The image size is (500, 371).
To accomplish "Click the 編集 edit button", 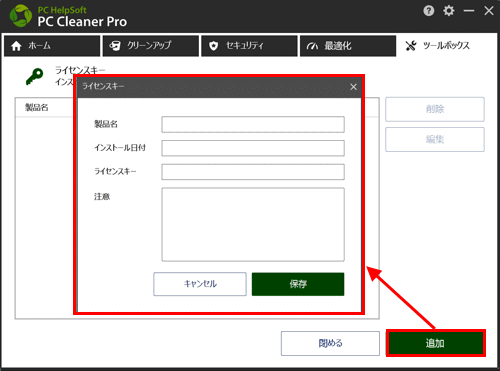I will point(435,139).
